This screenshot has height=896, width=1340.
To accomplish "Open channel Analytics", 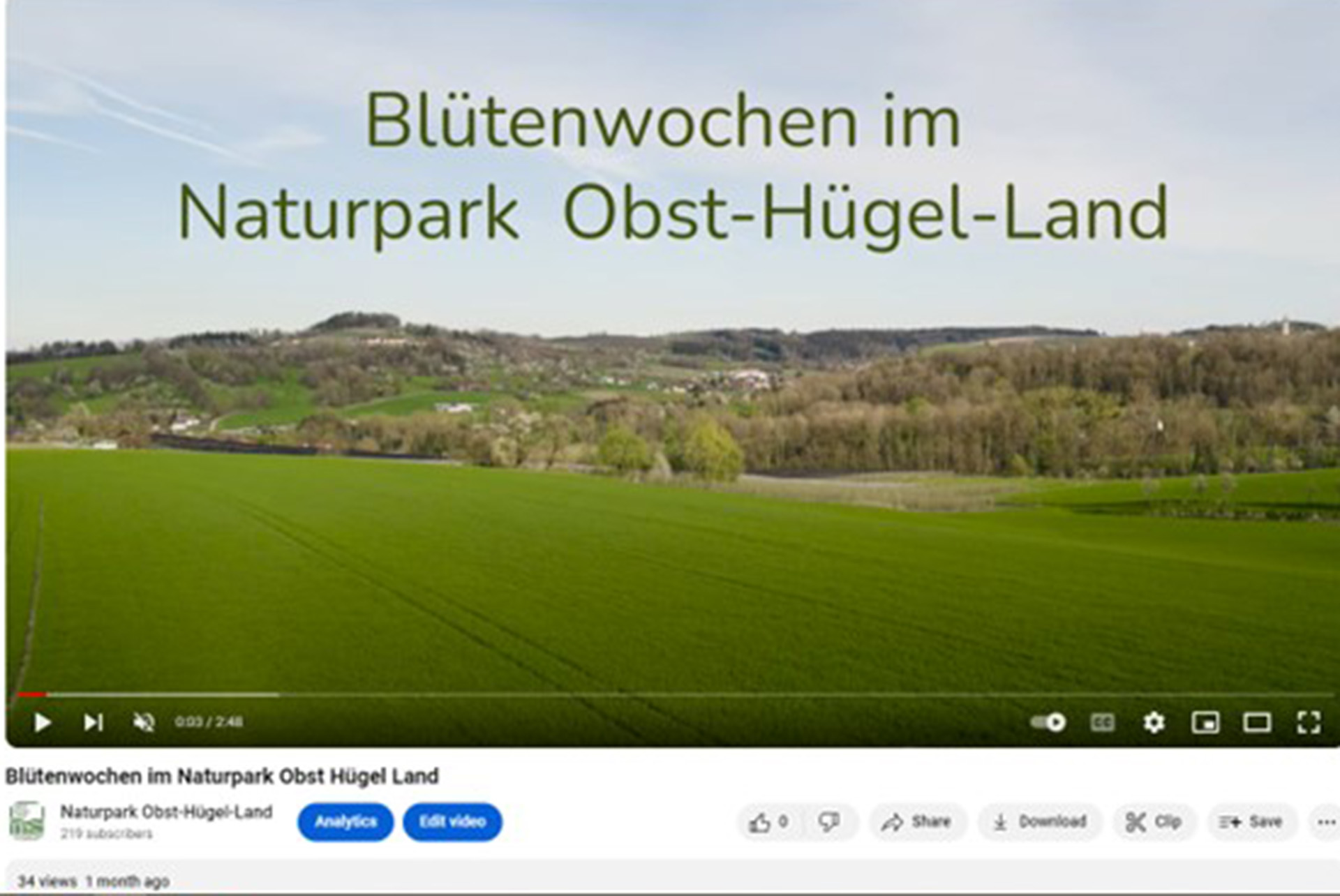I will pyautogui.click(x=345, y=822).
